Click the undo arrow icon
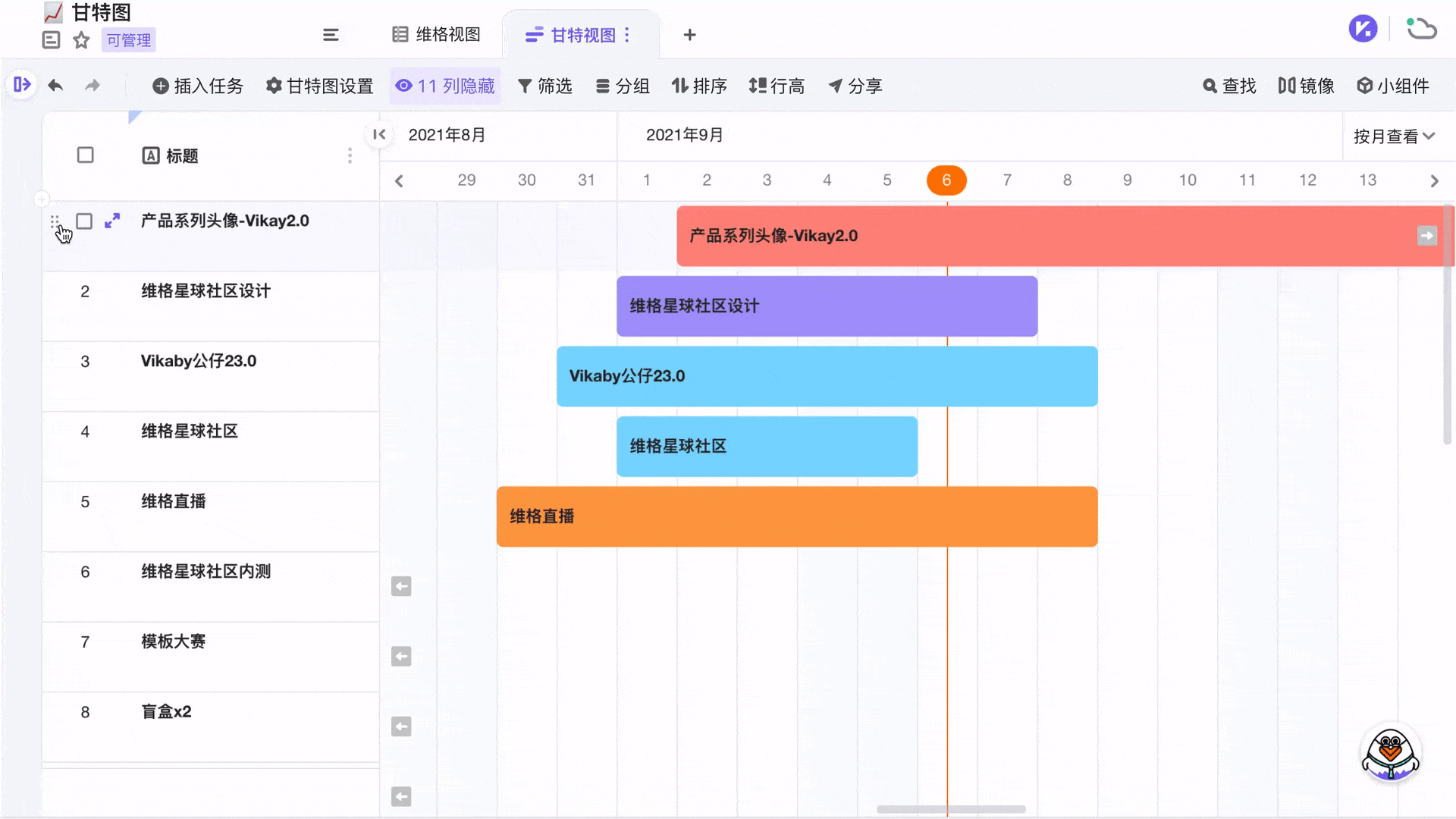1456x819 pixels. point(55,86)
